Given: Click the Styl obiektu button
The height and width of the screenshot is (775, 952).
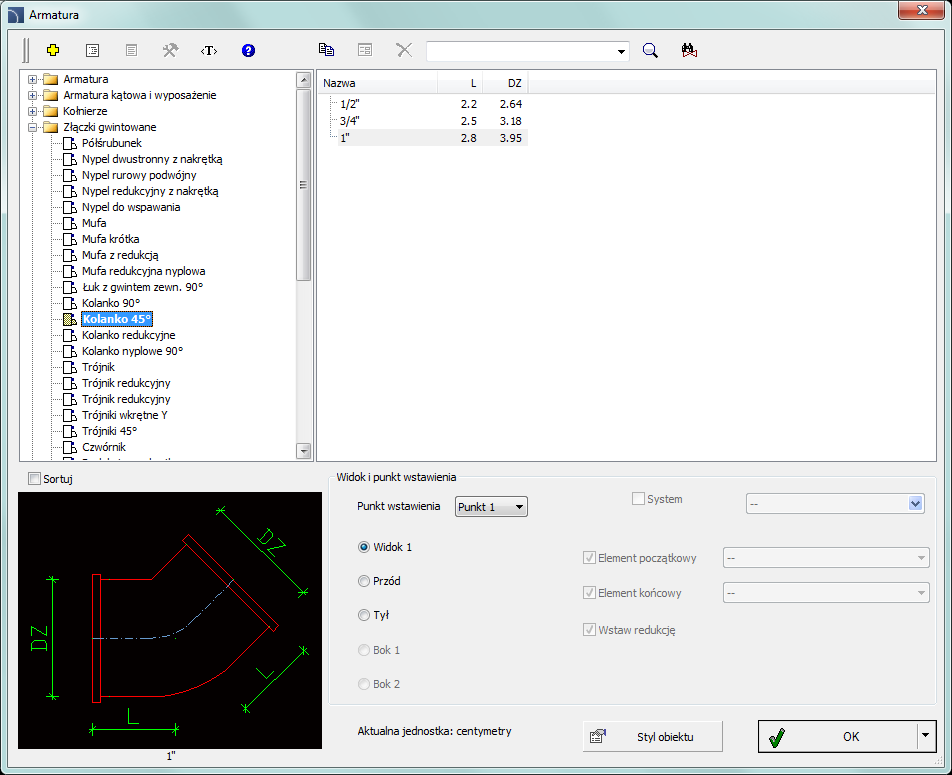Looking at the screenshot, I should (653, 737).
